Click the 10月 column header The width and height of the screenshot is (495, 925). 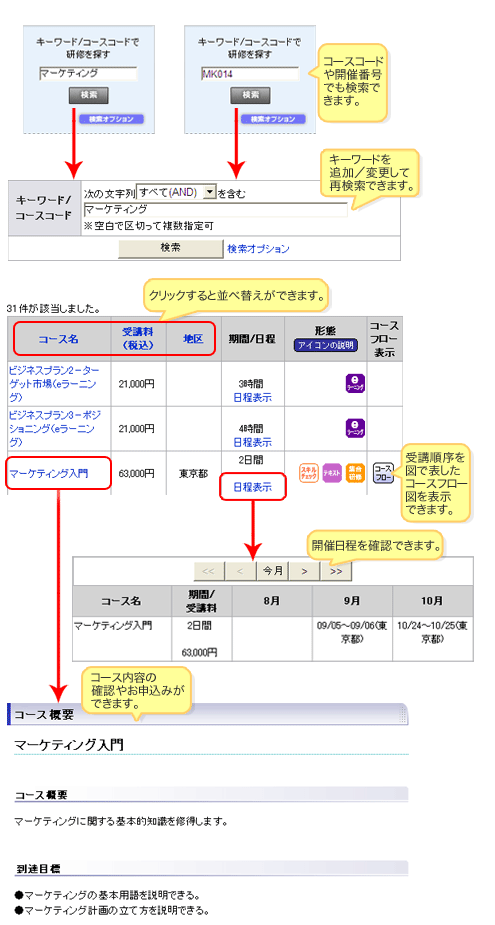[x=432, y=601]
